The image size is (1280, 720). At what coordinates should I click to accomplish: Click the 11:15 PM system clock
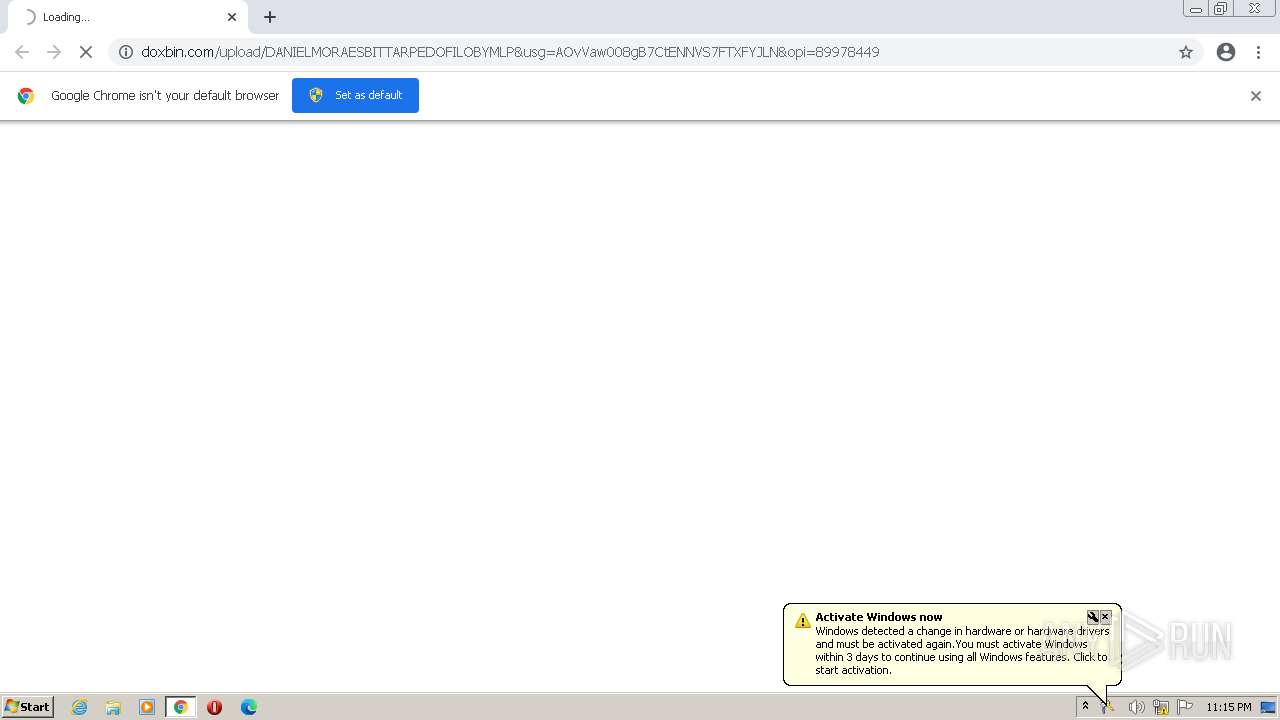[x=1228, y=707]
